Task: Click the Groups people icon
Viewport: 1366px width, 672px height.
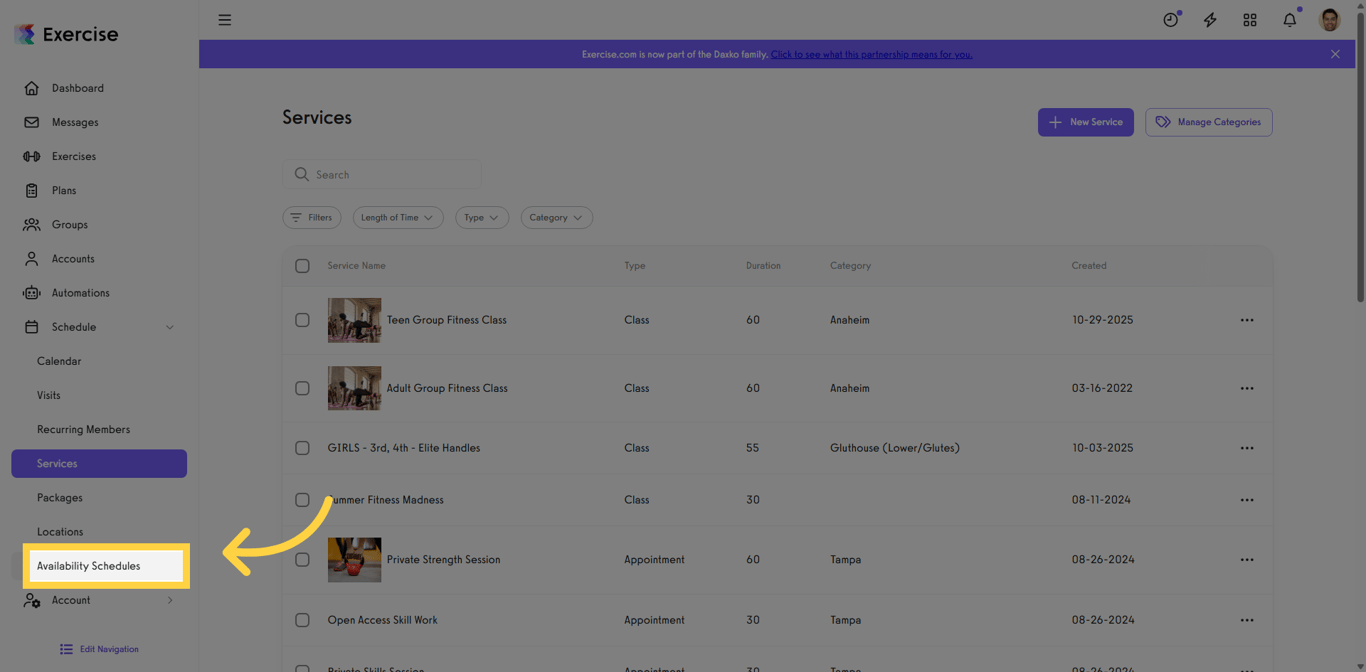Action: click(x=32, y=224)
